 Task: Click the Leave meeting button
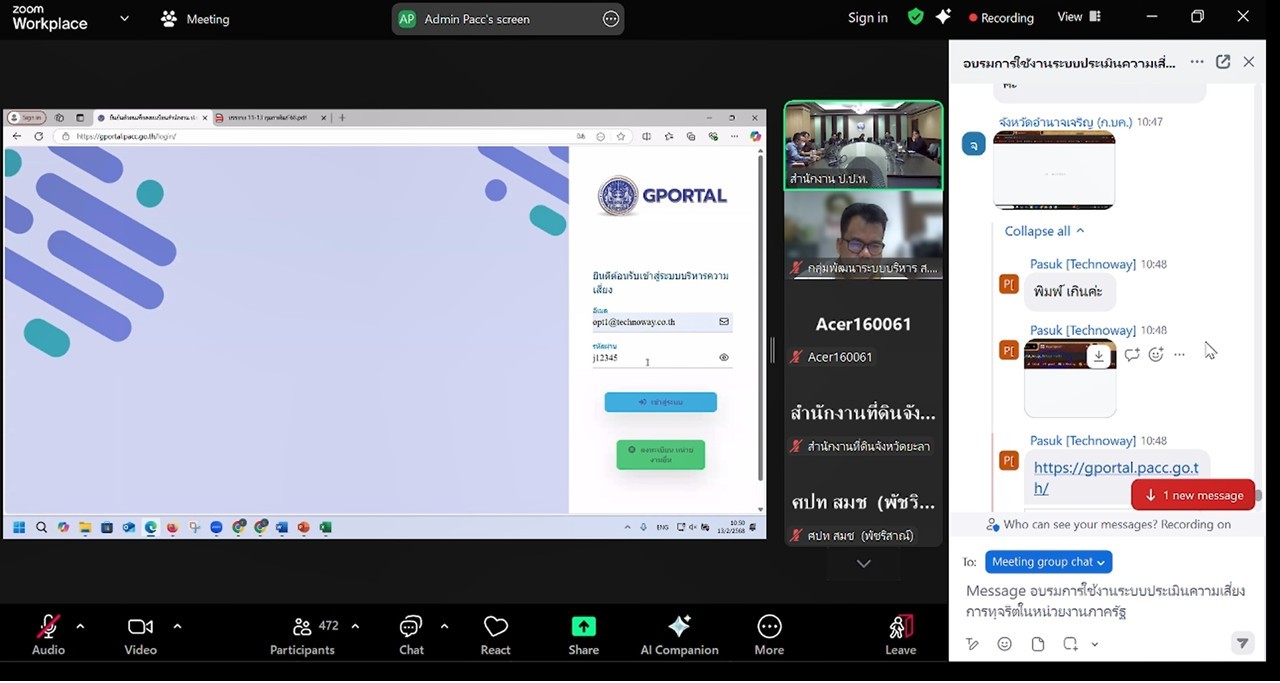901,636
